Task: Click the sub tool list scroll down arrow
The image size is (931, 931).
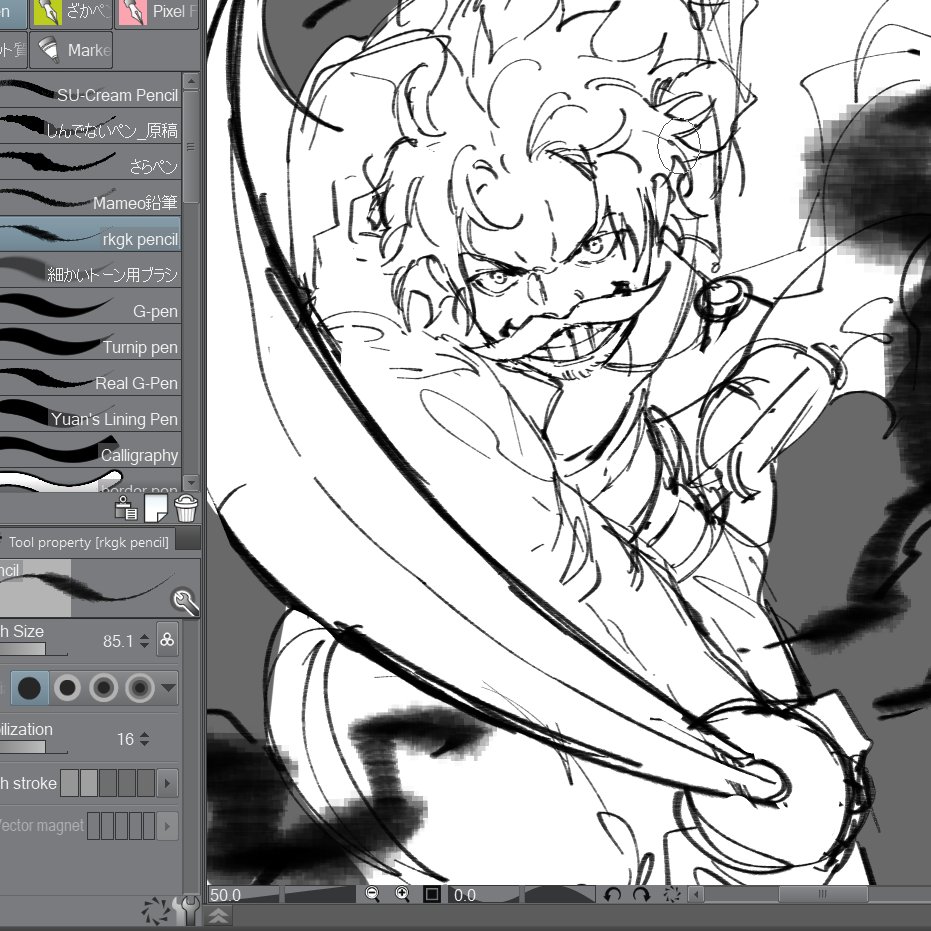Action: point(191,482)
